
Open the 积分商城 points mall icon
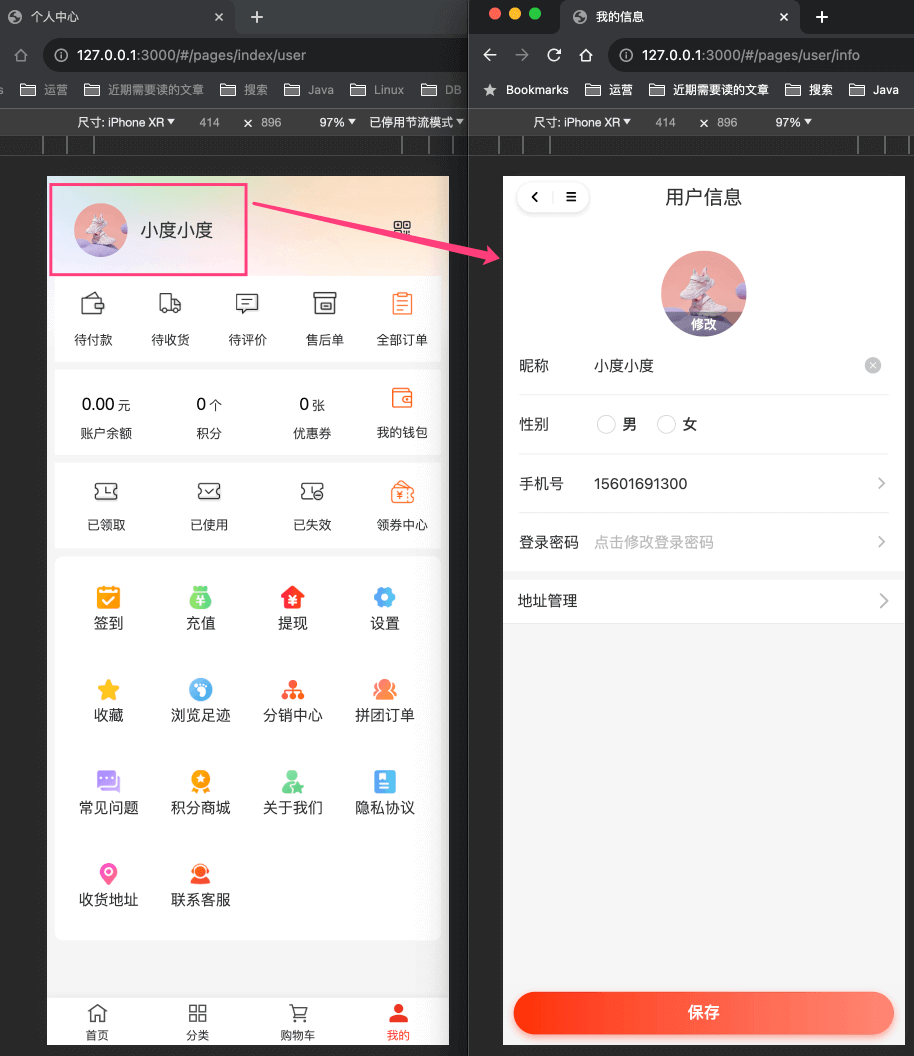click(200, 792)
